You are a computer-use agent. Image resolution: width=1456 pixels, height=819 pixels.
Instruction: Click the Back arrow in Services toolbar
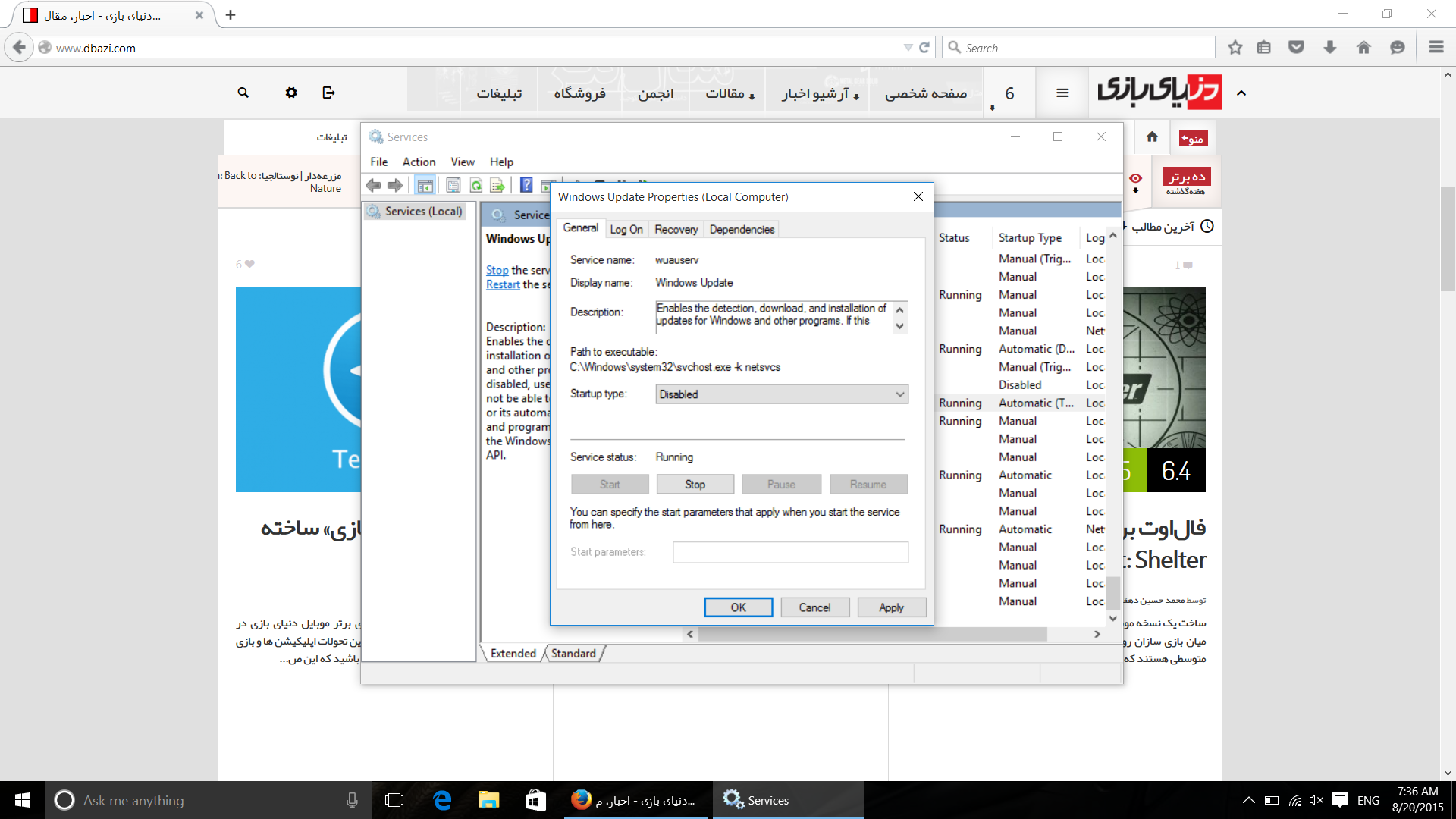pos(373,185)
